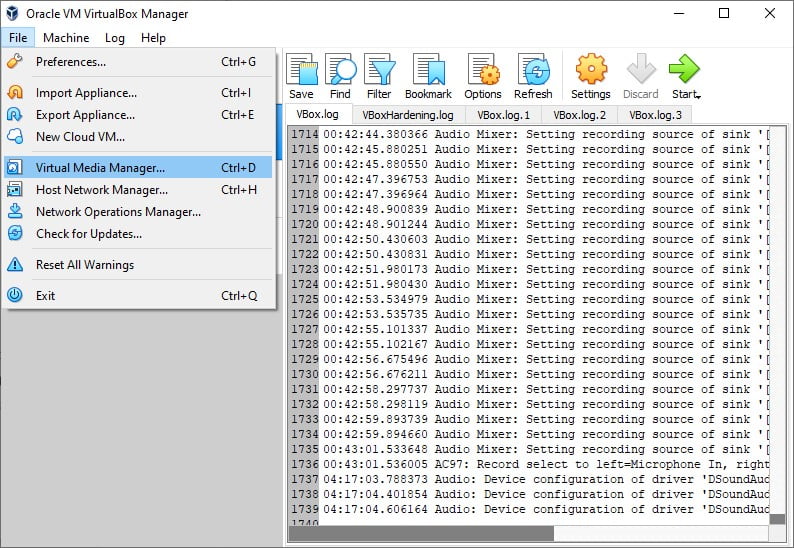Screen dimensions: 794x548
Task: Select Import Appliance... menu entry
Action: [138, 93]
